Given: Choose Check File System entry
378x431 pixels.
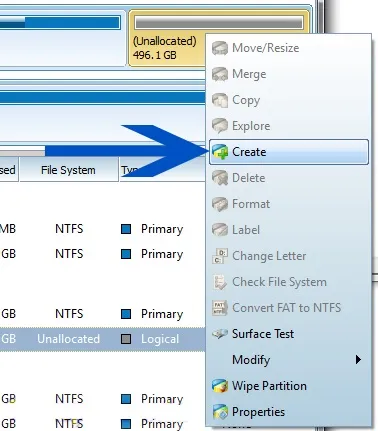Looking at the screenshot, I should 289,282.
